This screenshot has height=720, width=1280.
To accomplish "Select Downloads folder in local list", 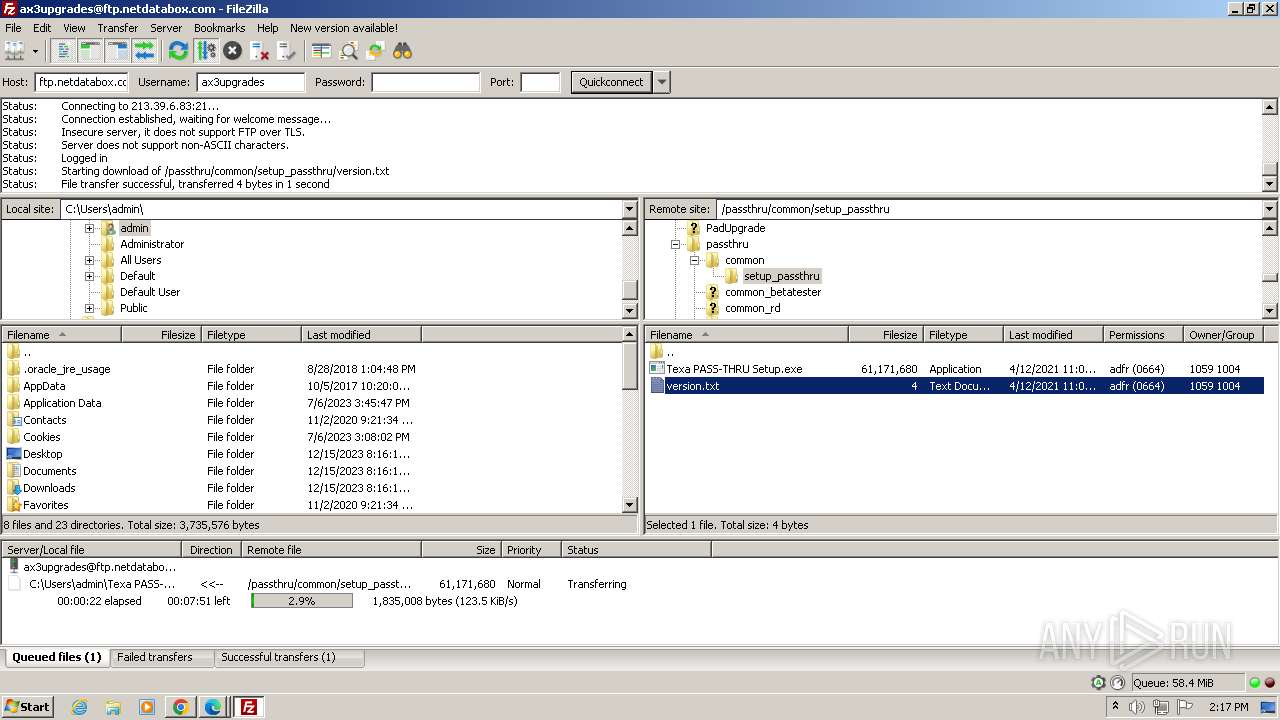I will click(x=49, y=488).
